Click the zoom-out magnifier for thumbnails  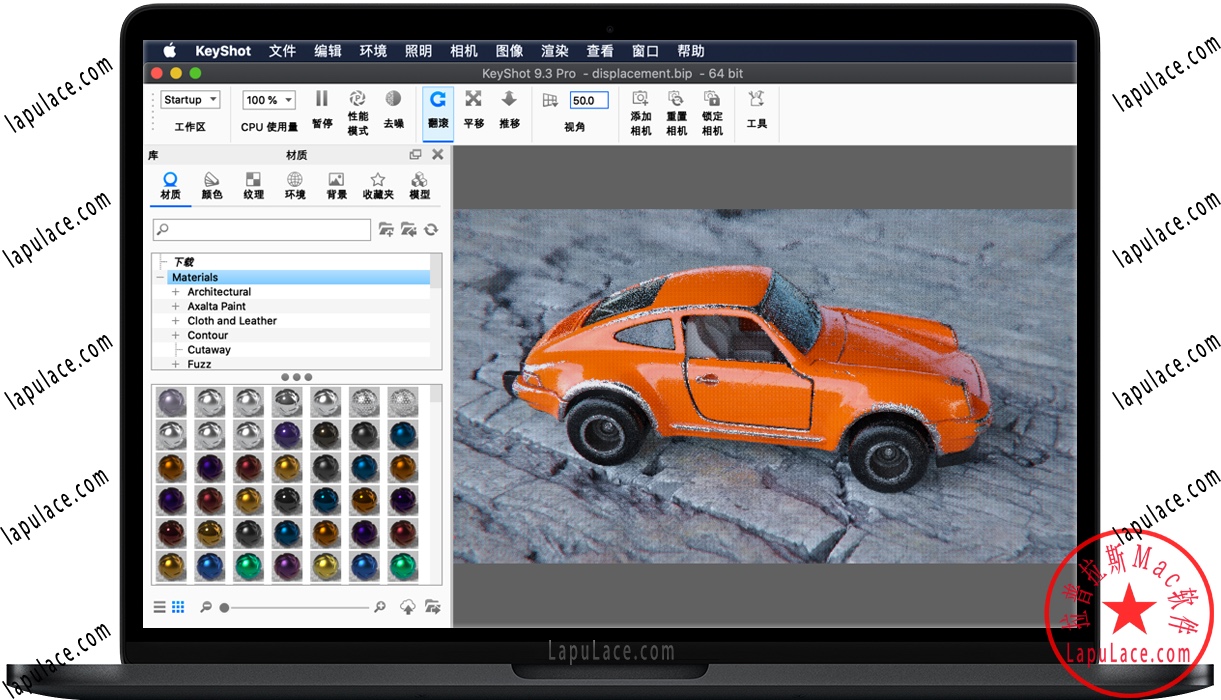tap(206, 606)
